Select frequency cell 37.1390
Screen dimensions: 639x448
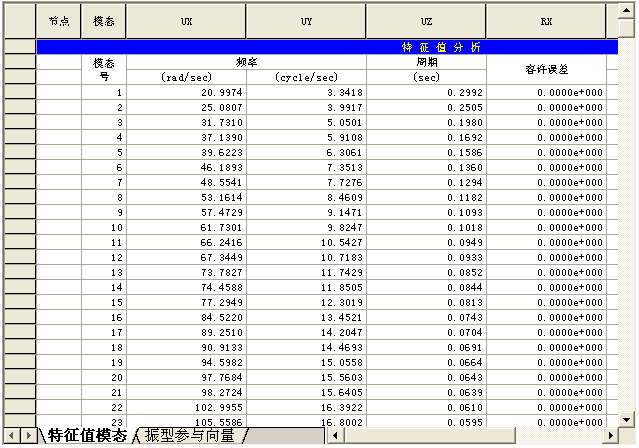coord(186,138)
